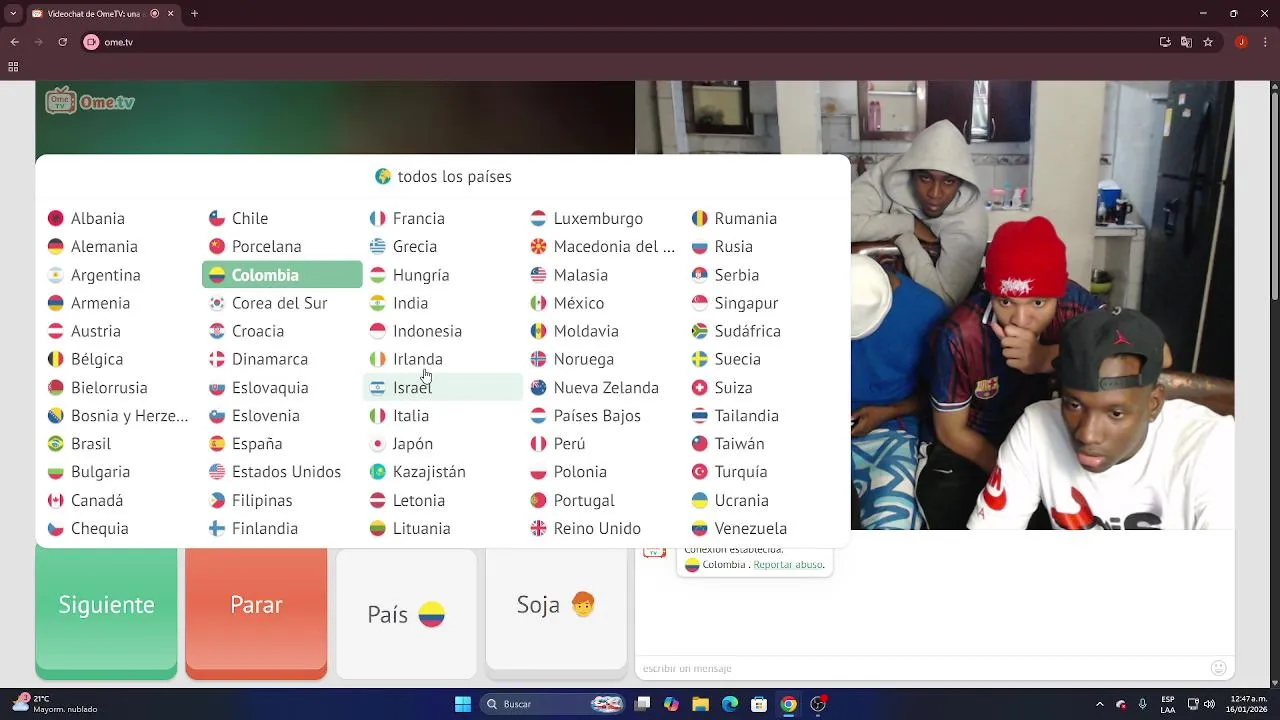This screenshot has height=720, width=1280.
Task: Open the Soja gender selector
Action: (x=556, y=609)
